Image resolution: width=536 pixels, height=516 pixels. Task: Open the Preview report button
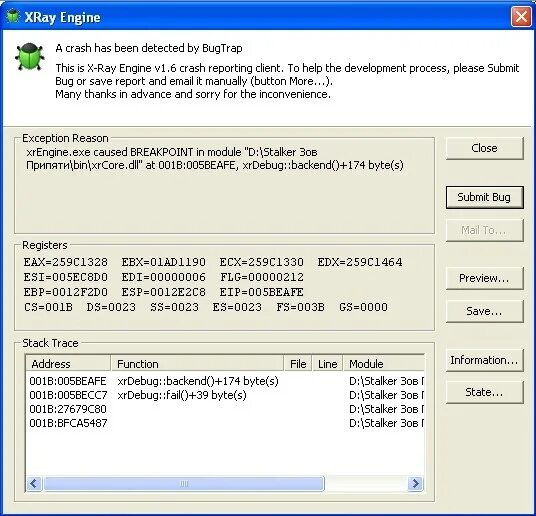tap(484, 278)
